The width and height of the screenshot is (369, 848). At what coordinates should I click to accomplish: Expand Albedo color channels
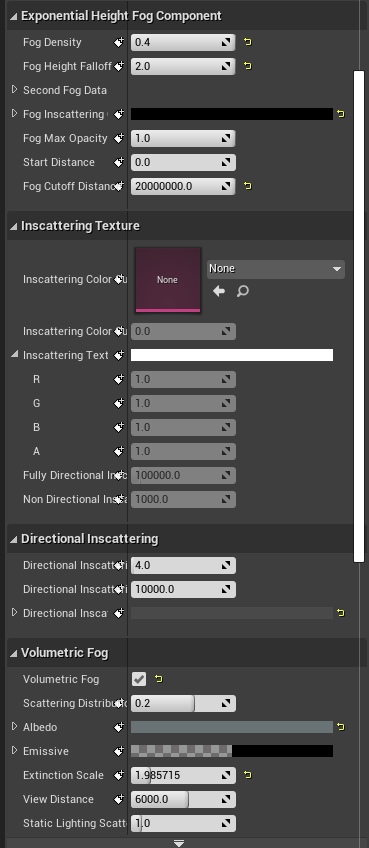15,727
